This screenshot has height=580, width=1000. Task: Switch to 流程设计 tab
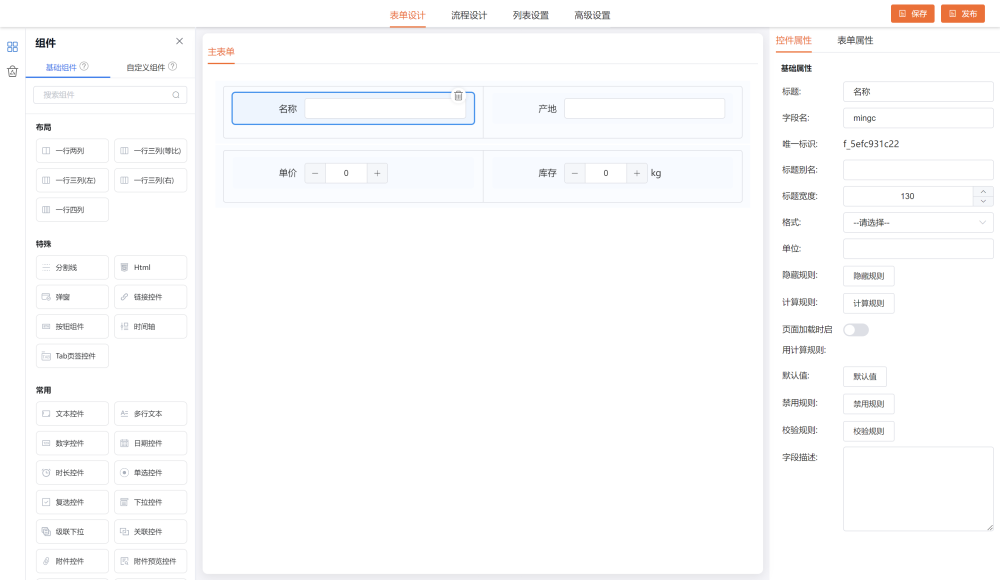[x=469, y=15]
